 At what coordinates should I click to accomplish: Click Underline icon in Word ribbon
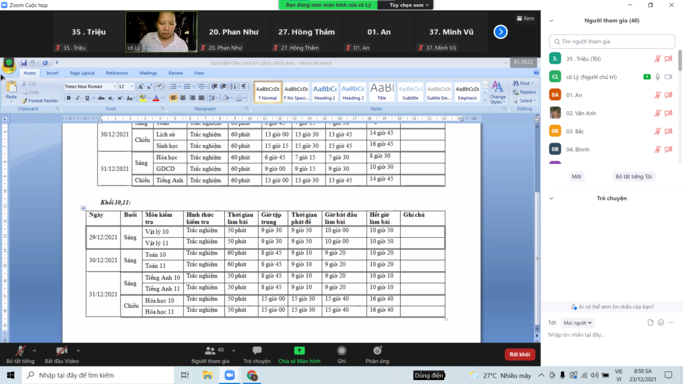click(87, 98)
